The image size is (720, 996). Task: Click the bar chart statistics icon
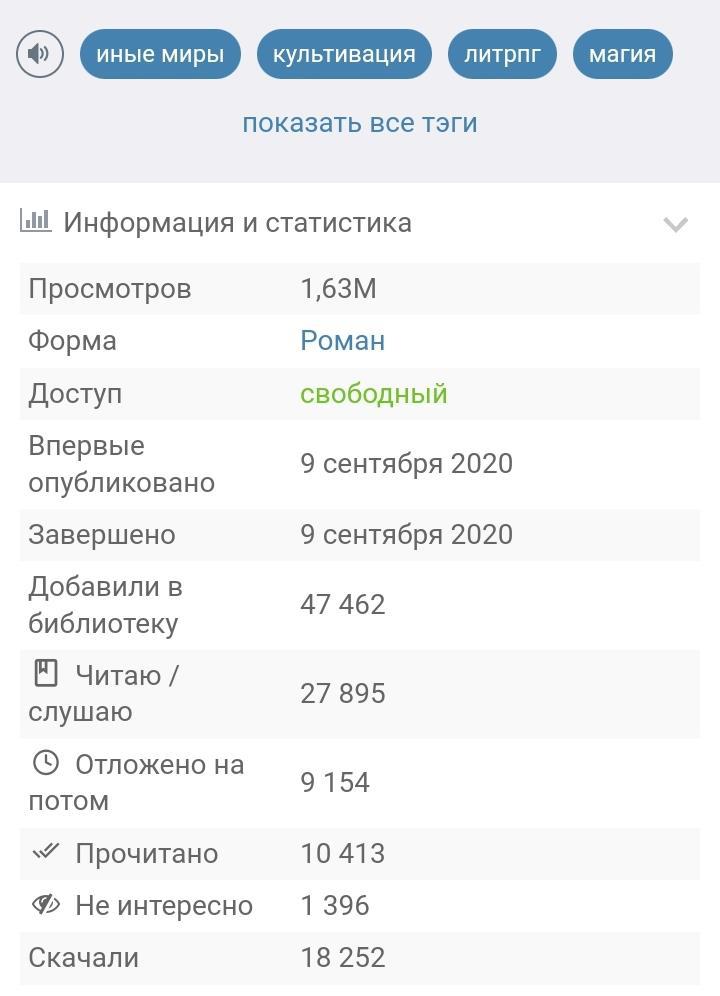pyautogui.click(x=36, y=220)
